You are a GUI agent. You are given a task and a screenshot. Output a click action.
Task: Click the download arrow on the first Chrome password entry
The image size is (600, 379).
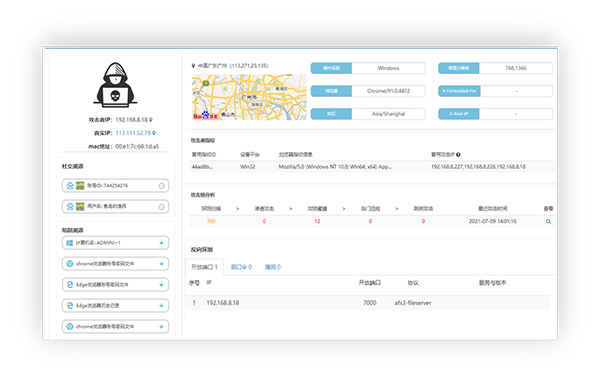[x=161, y=264]
